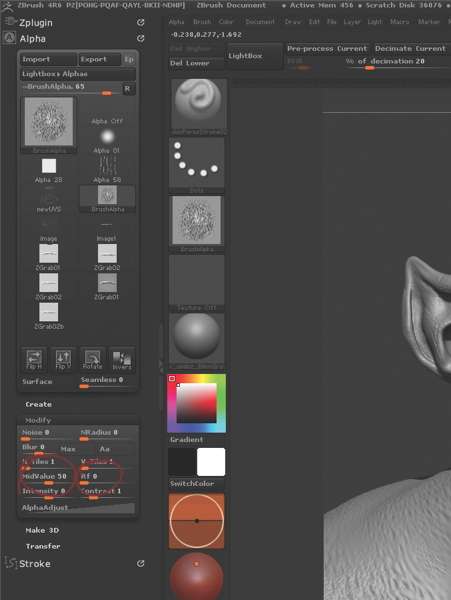The height and width of the screenshot is (600, 451).
Task: Open the gray material sphere selector
Action: 197,341
